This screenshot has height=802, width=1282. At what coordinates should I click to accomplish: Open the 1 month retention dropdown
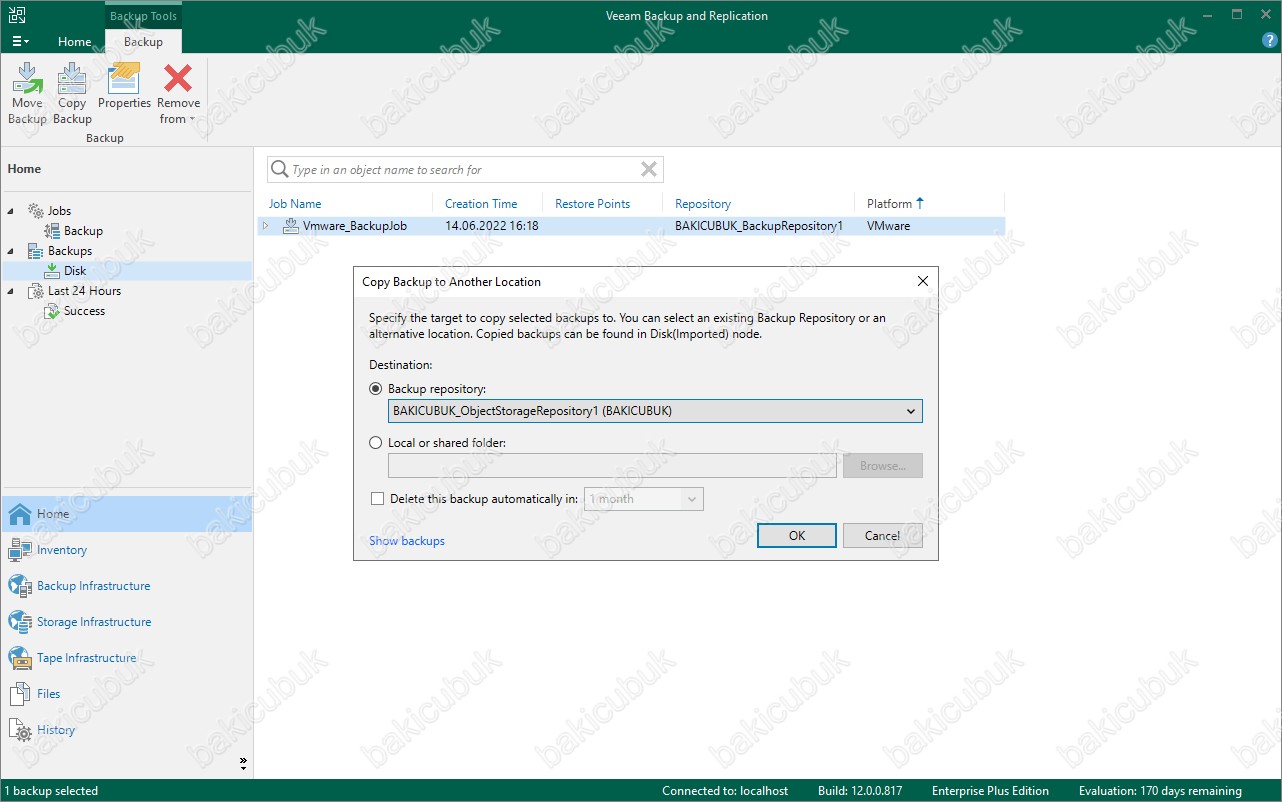click(644, 499)
